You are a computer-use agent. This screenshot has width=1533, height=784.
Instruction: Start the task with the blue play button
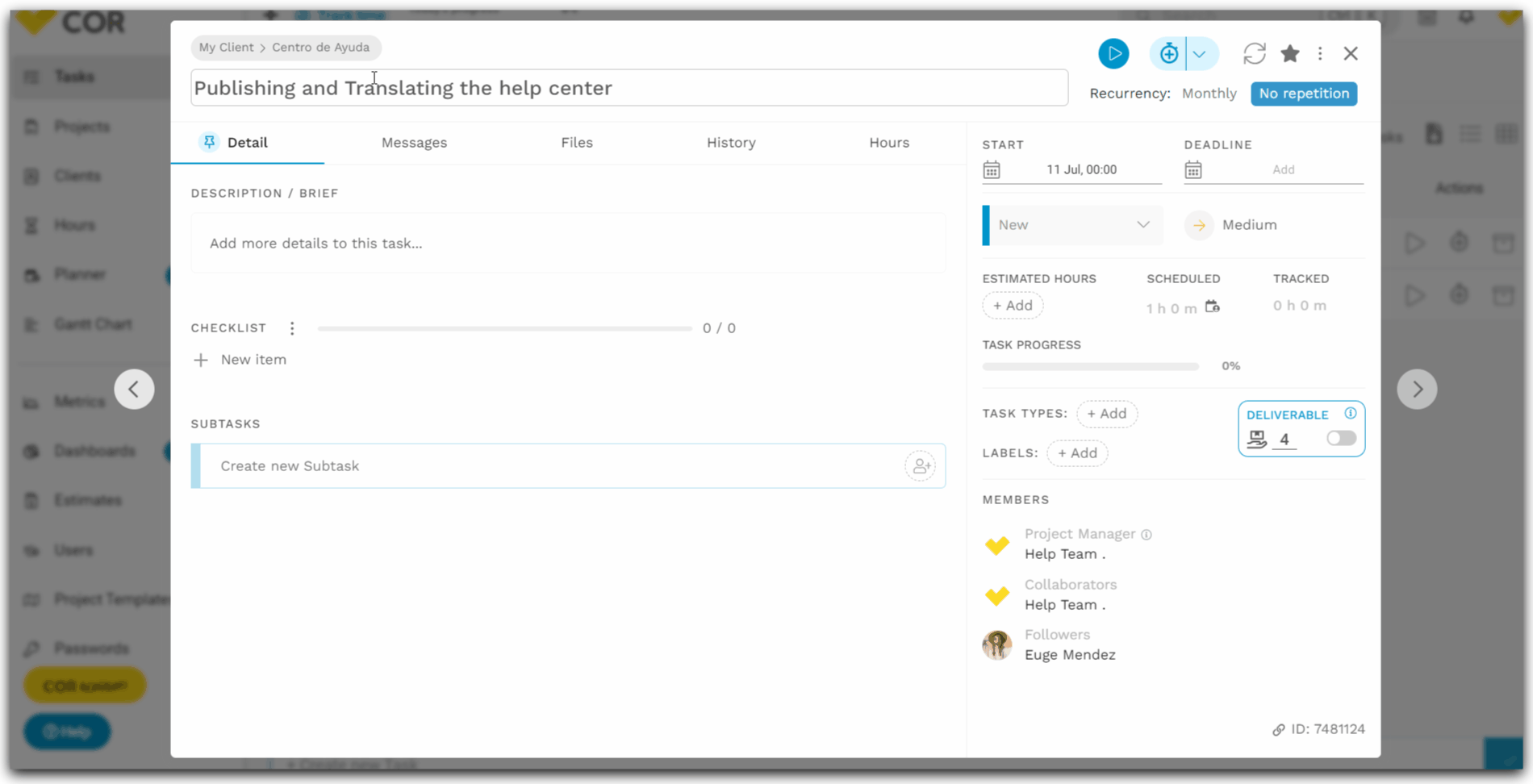[x=1113, y=53]
